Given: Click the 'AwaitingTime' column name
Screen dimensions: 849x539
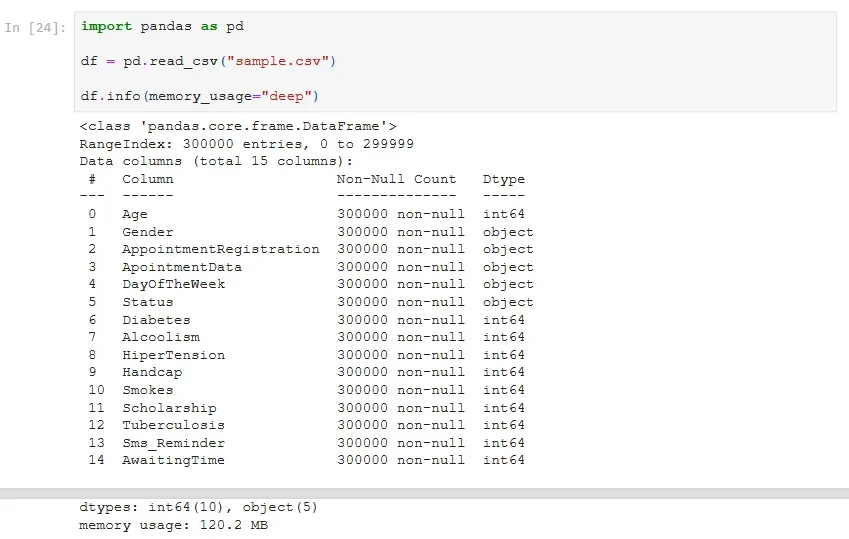Looking at the screenshot, I should tap(173, 460).
